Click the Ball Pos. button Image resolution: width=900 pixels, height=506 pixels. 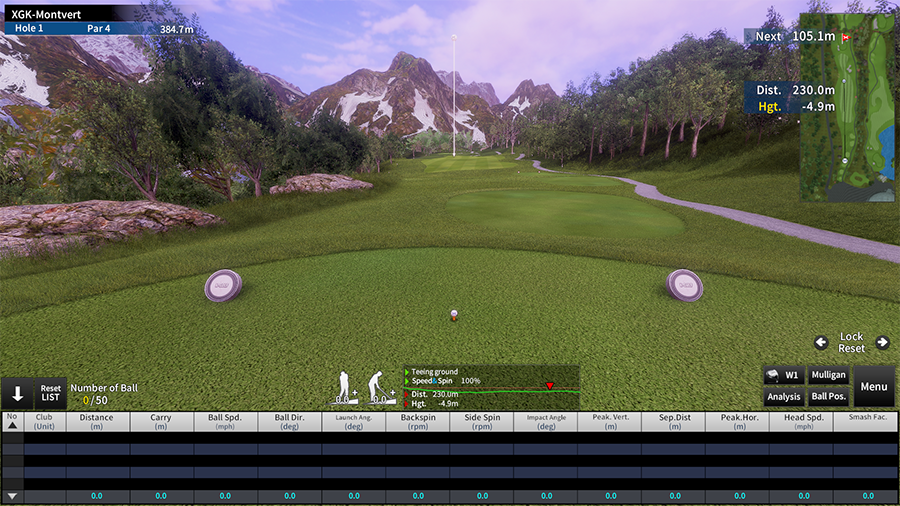[x=828, y=397]
